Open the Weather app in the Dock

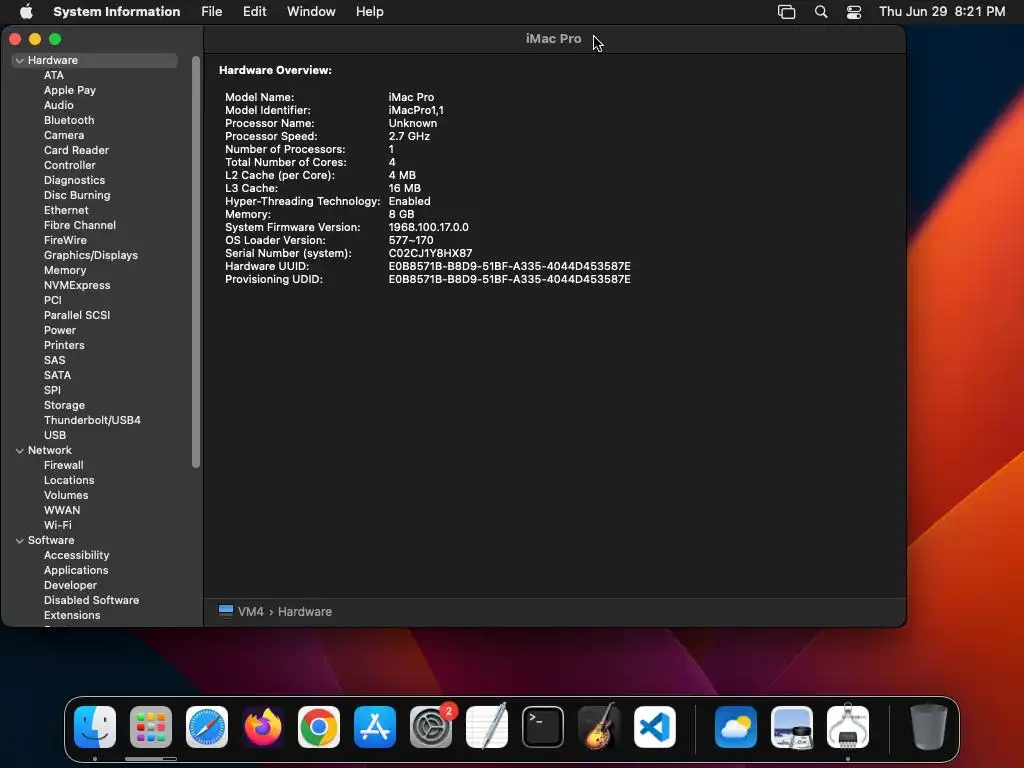tap(736, 727)
